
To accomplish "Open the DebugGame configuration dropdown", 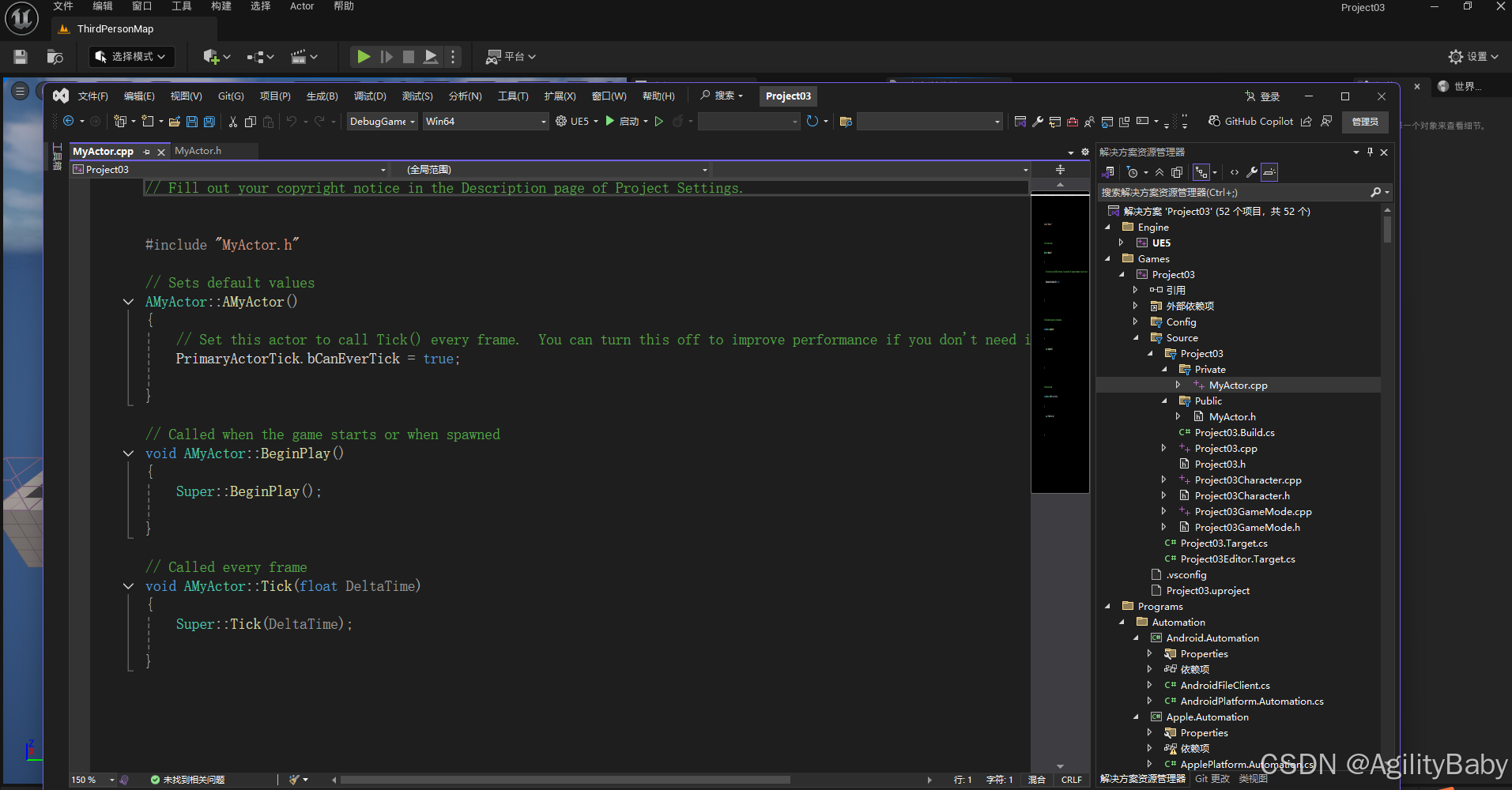I will (383, 121).
